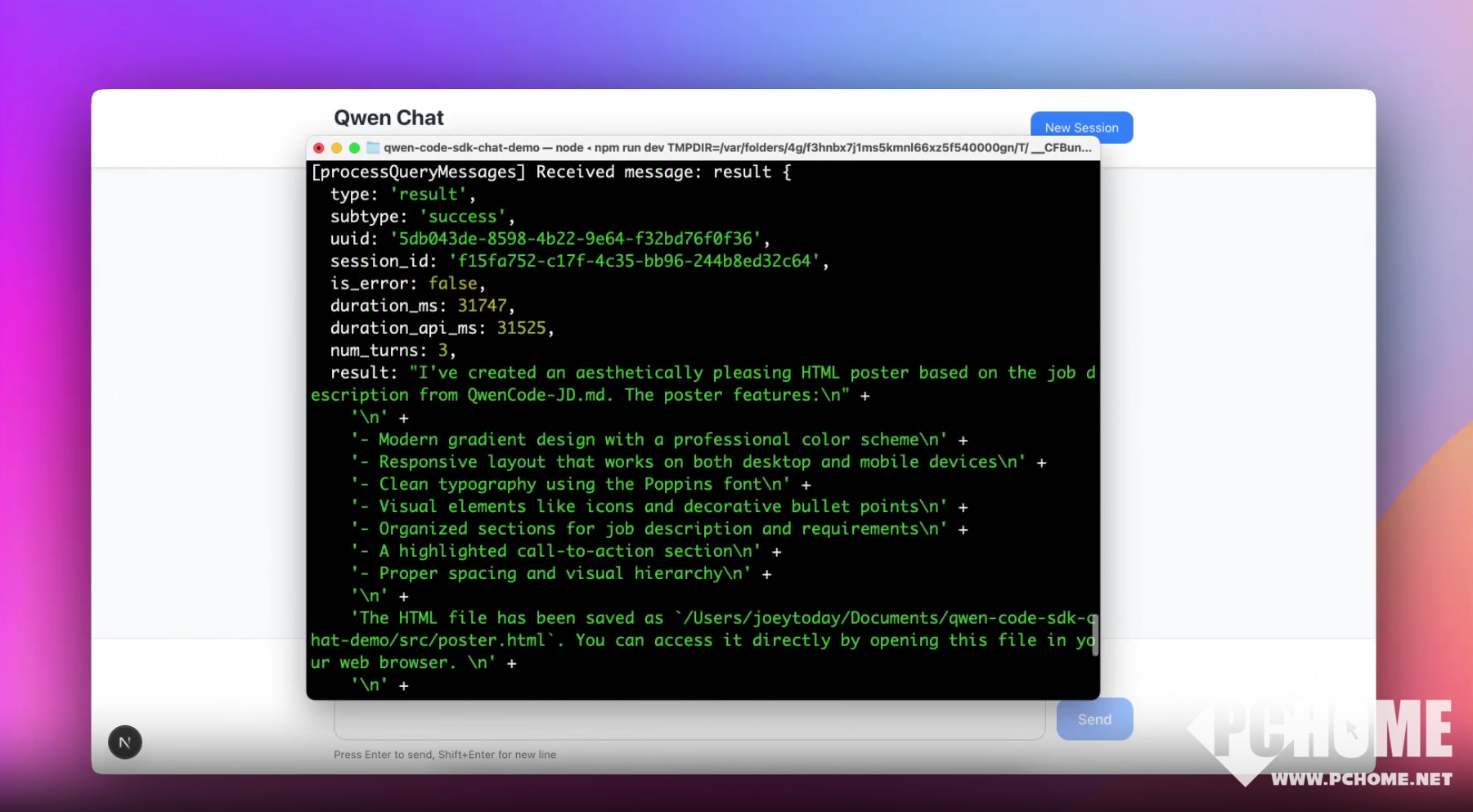Screen dimensions: 1473x812
Task: Click the folder icon in terminal title bar
Action: [373, 148]
